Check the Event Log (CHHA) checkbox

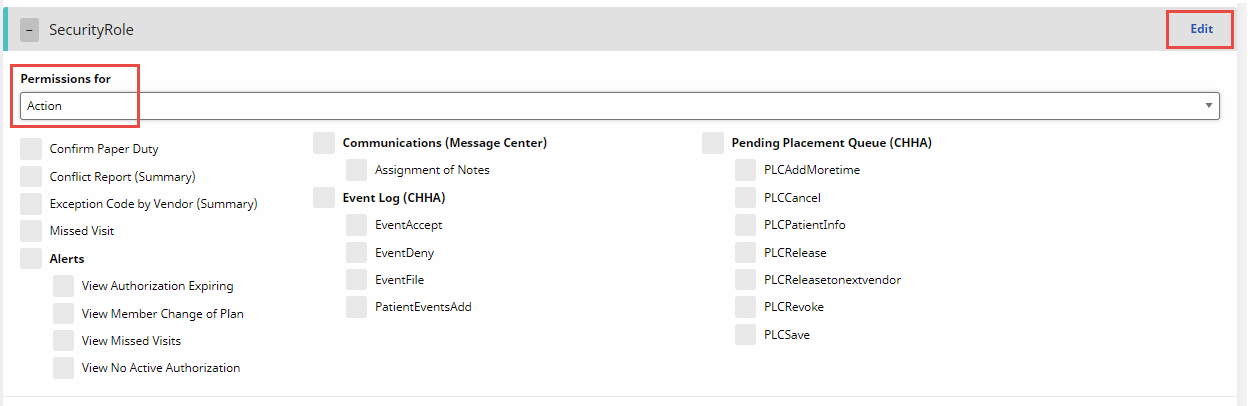[324, 198]
